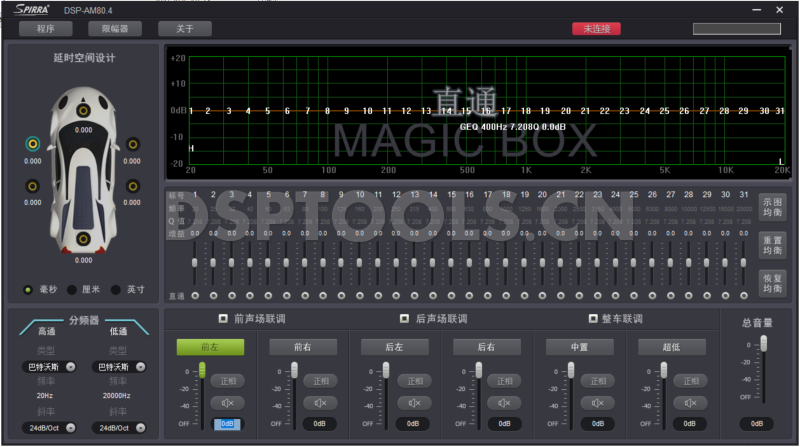Click the 总音量 master volume slider handle
The width and height of the screenshot is (800, 447).
764,343
